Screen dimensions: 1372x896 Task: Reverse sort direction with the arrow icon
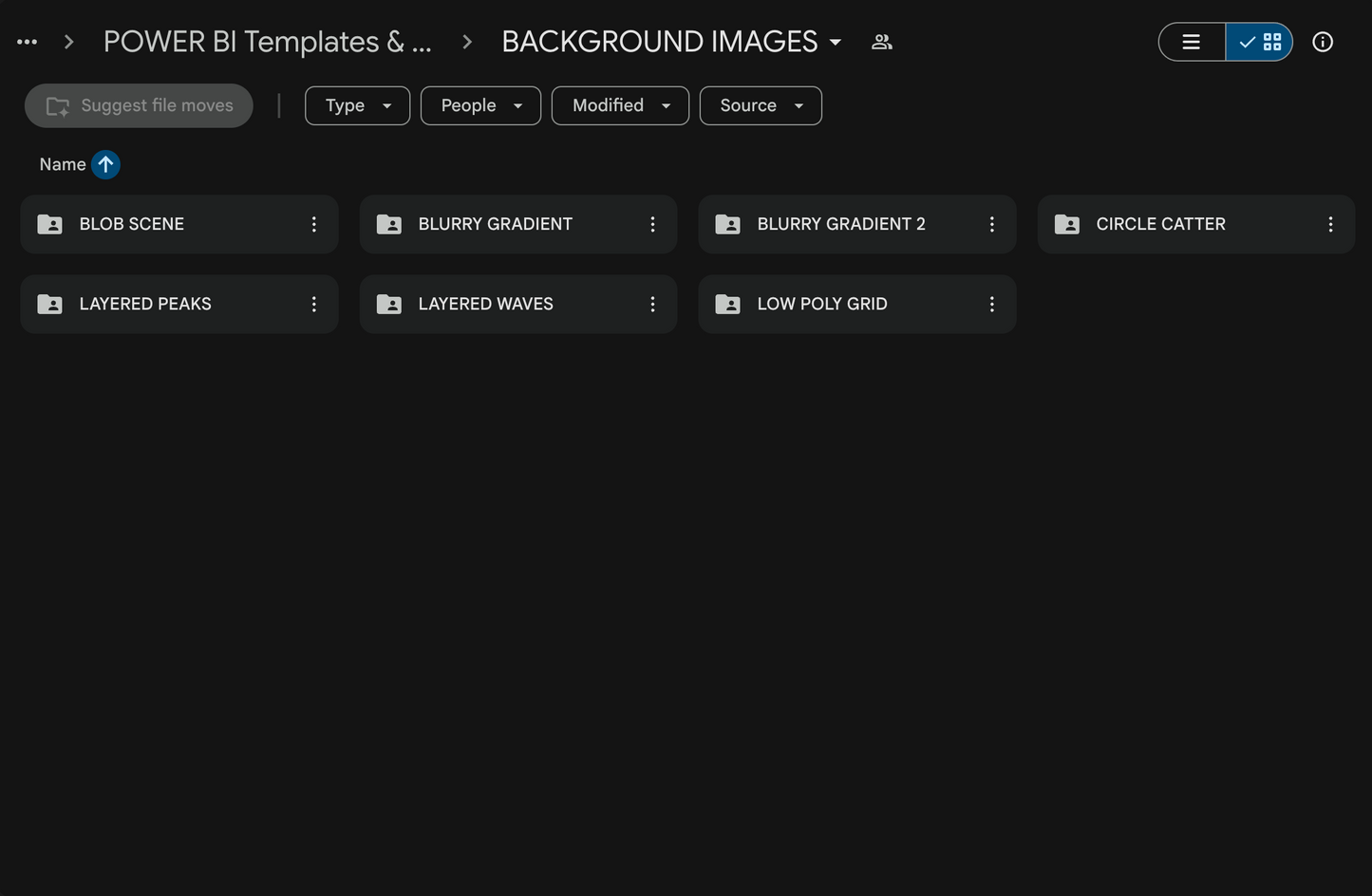pyautogui.click(x=105, y=164)
